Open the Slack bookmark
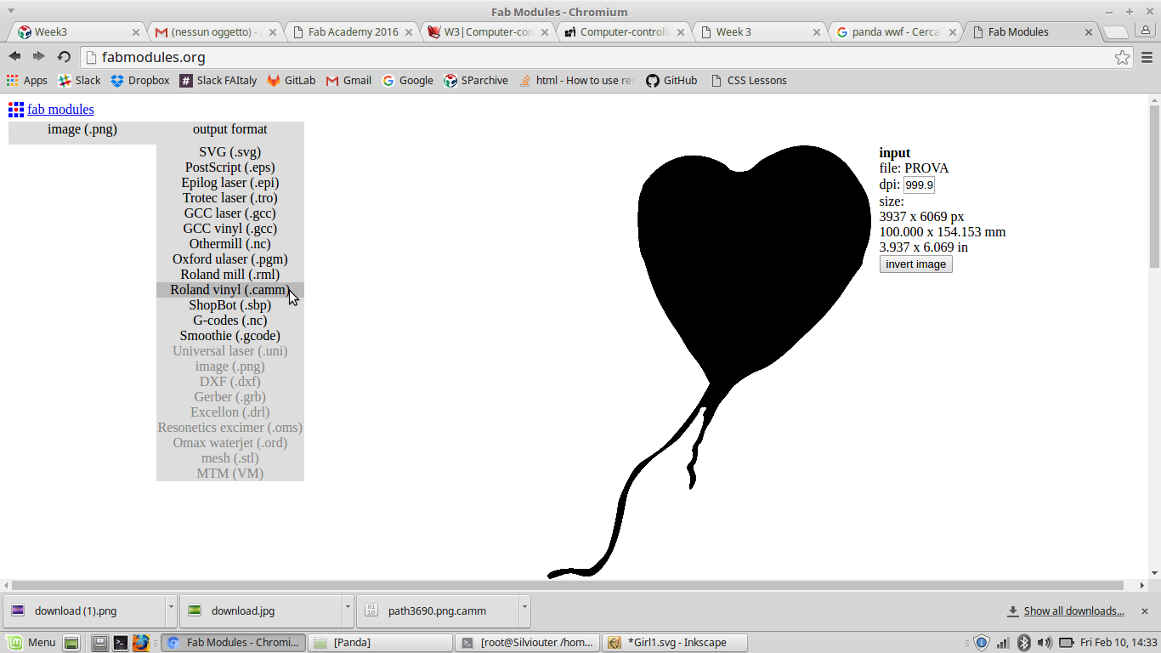Screen dimensions: 1161x653 tap(79, 80)
